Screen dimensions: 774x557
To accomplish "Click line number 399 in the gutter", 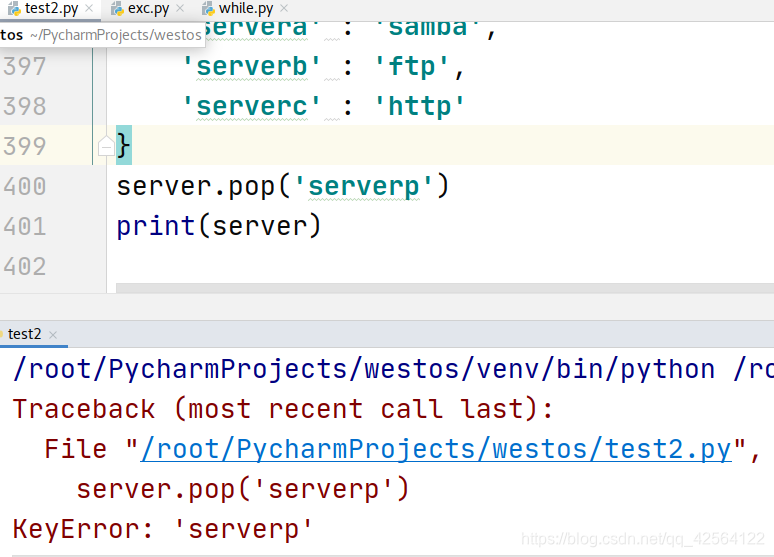I will click(x=25, y=146).
